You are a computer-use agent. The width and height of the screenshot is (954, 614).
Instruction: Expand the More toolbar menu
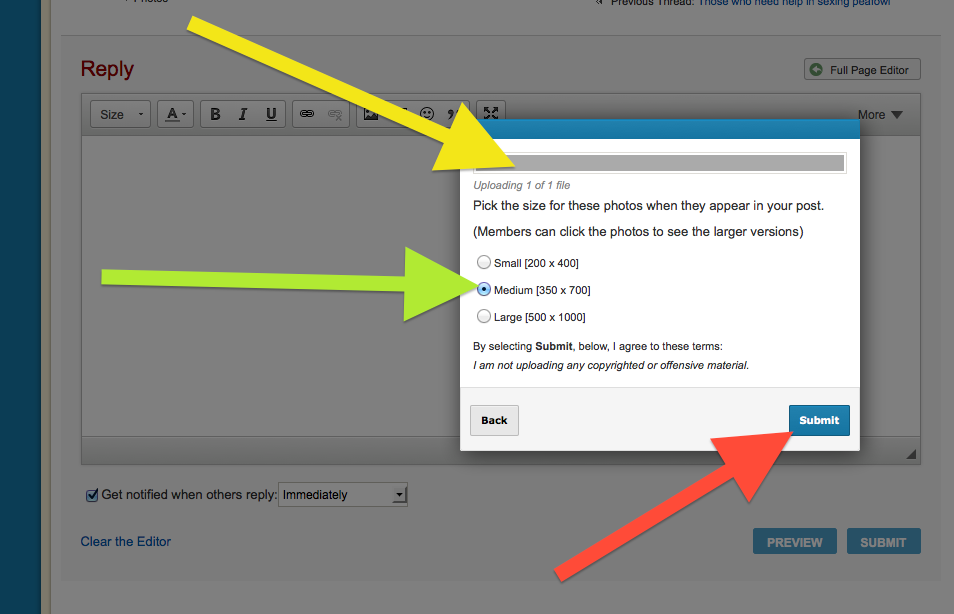(x=880, y=115)
